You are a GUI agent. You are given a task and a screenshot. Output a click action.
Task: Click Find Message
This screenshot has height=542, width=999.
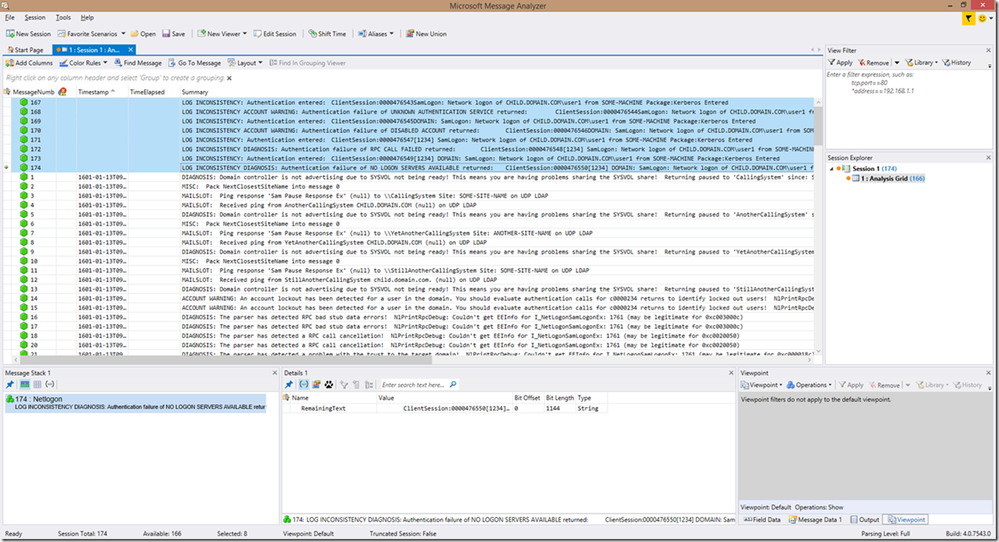(x=138, y=63)
